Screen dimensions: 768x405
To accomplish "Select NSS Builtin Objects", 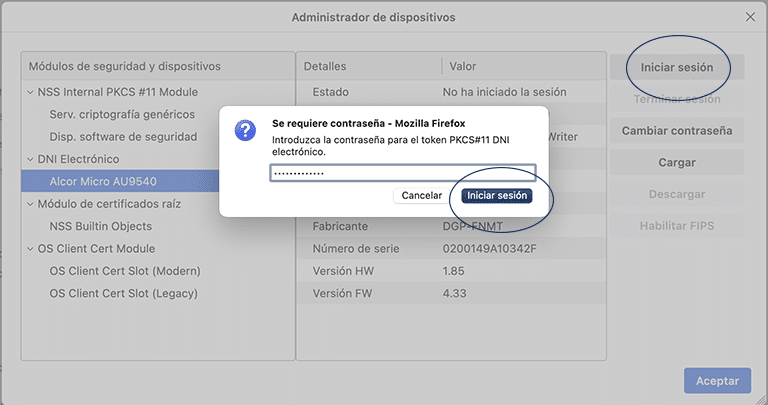I will 100,226.
